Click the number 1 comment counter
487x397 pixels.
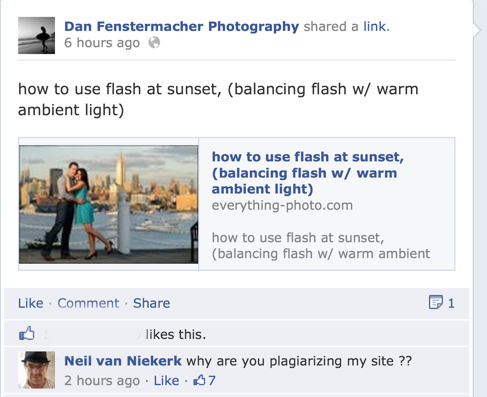[451, 303]
